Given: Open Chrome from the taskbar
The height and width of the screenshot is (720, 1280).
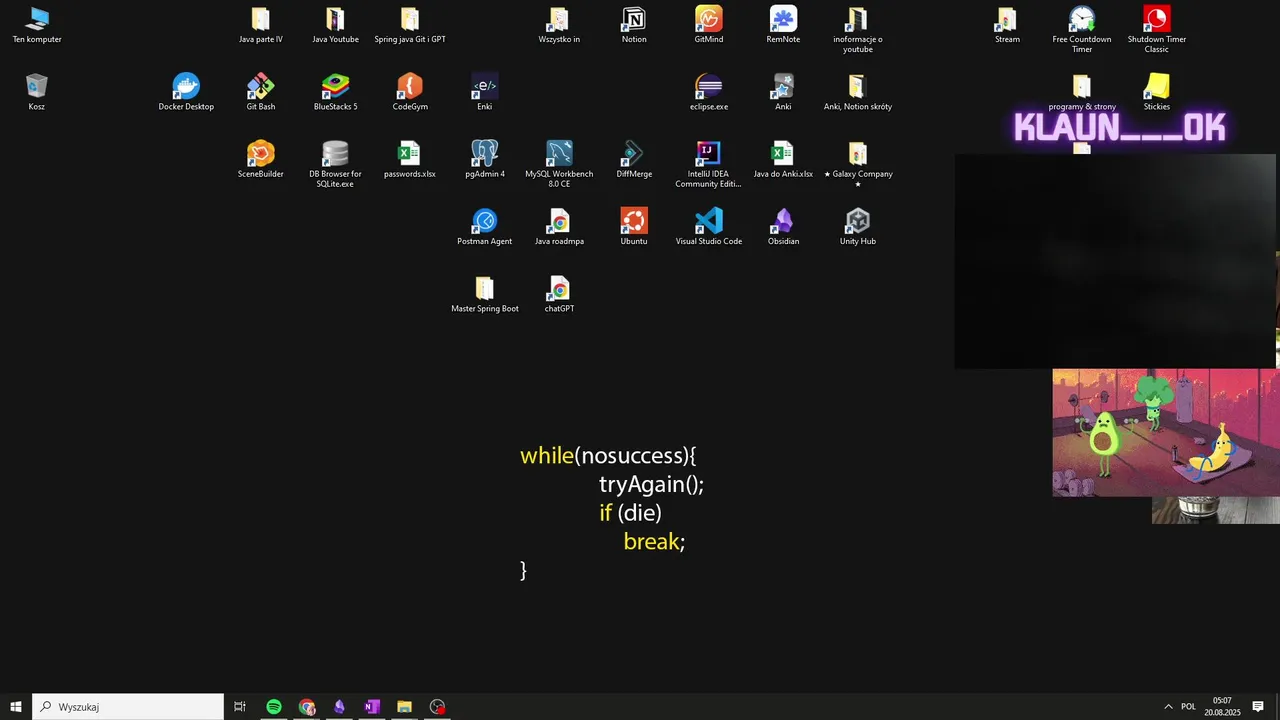Looking at the screenshot, I should (307, 707).
